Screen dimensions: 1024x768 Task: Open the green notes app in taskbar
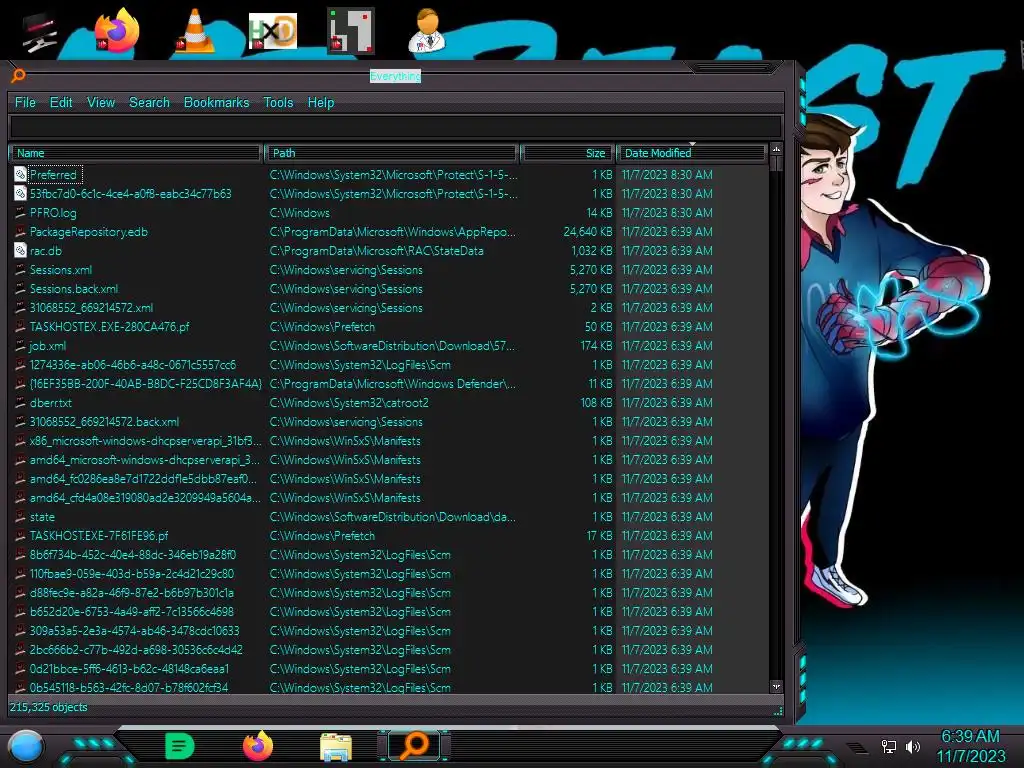[180, 746]
